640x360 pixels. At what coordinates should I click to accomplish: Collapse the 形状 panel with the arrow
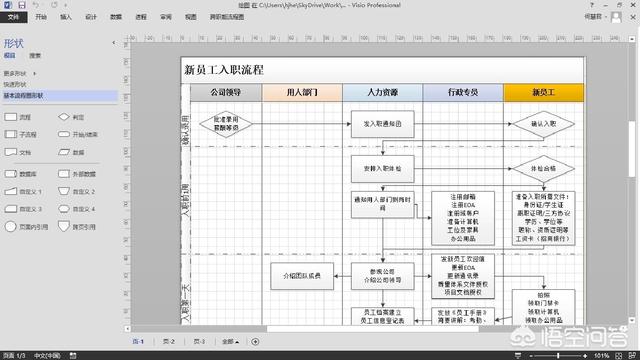click(113, 42)
